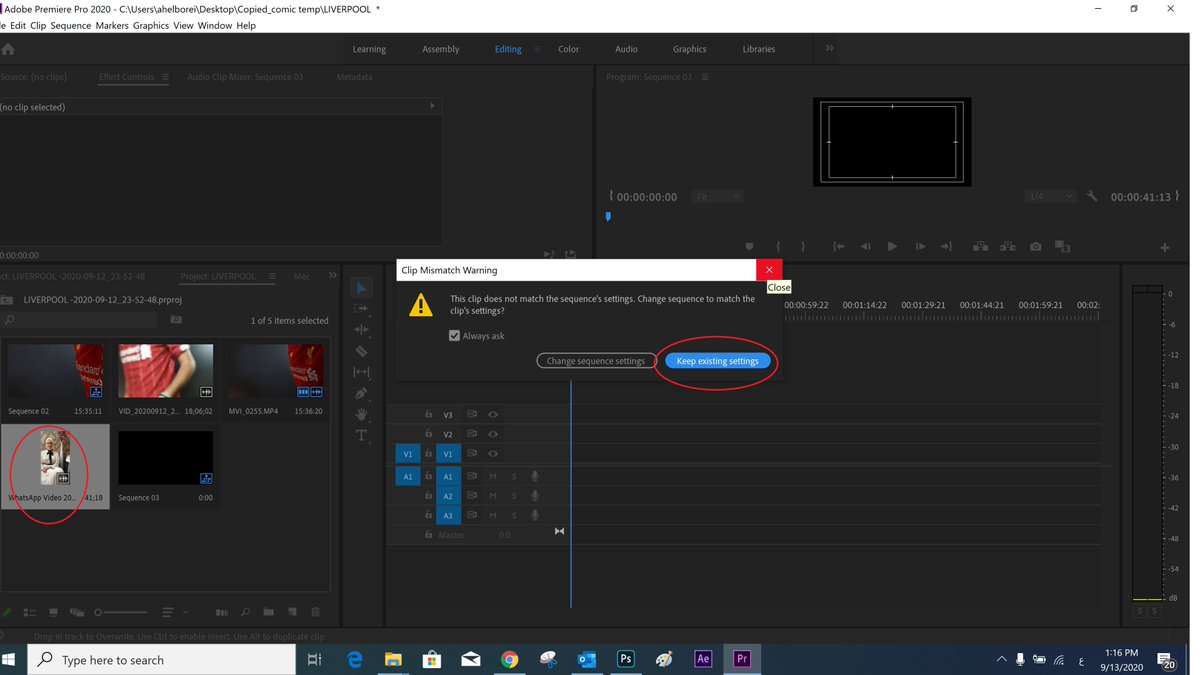Switch Project panel to Freeform View
This screenshot has width=1200, height=675.
[77, 612]
